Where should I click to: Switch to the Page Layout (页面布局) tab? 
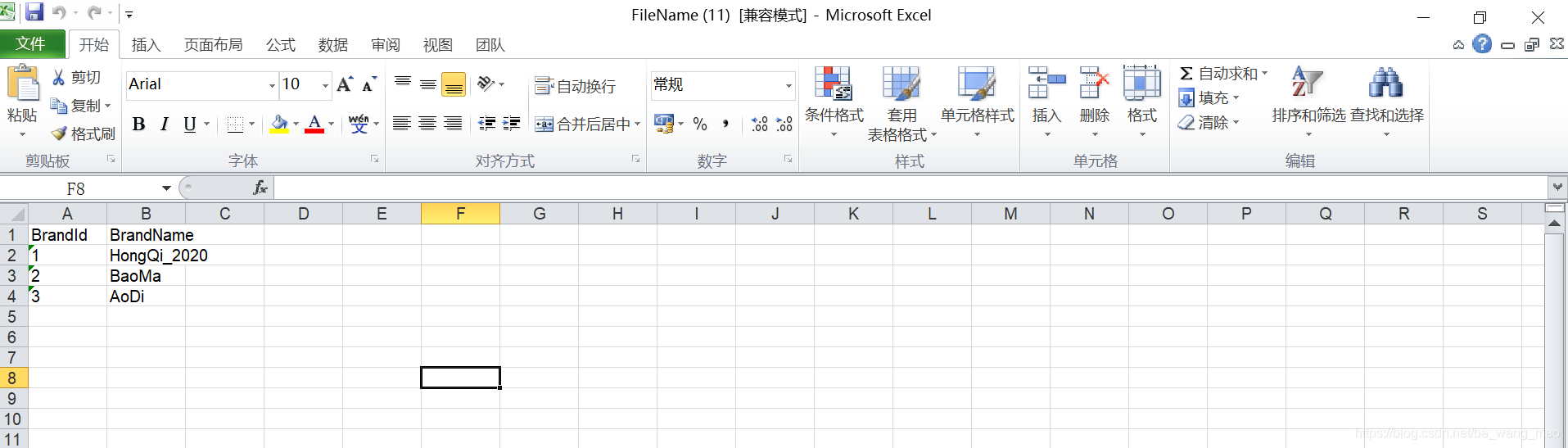[x=213, y=45]
